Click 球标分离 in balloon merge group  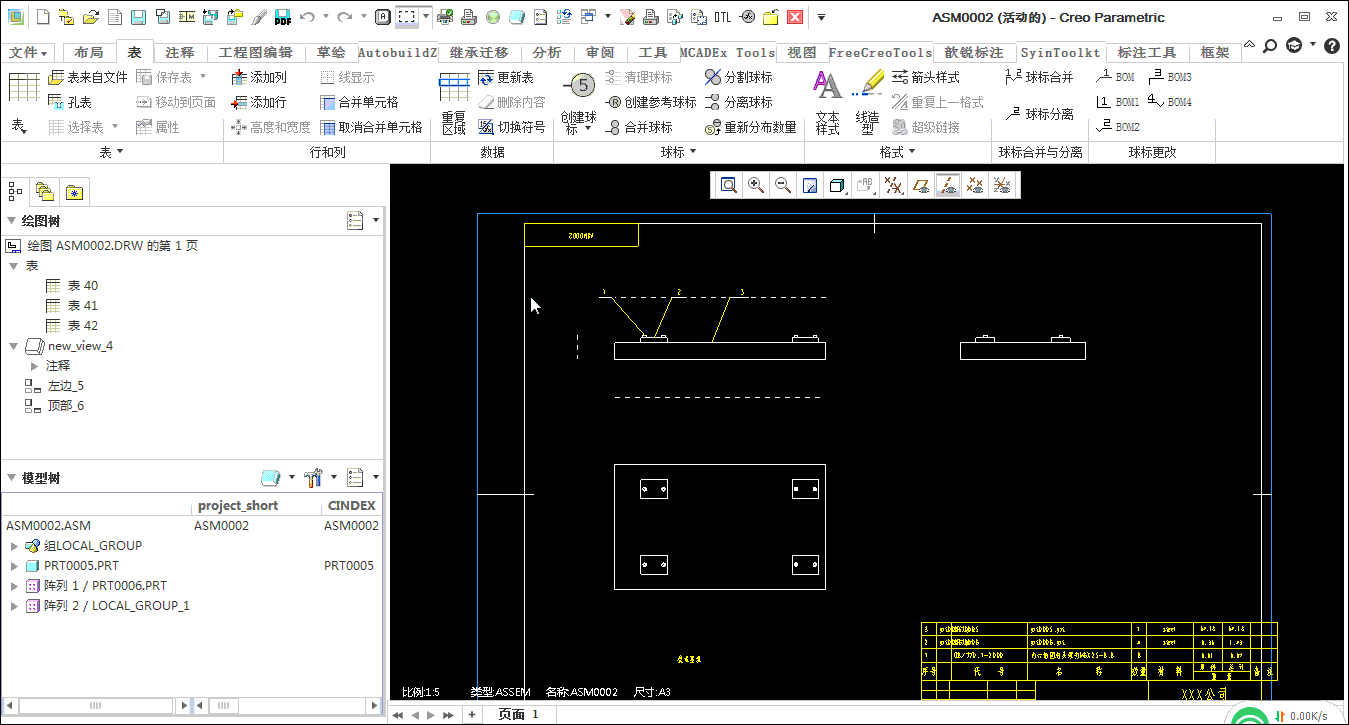coord(1040,114)
